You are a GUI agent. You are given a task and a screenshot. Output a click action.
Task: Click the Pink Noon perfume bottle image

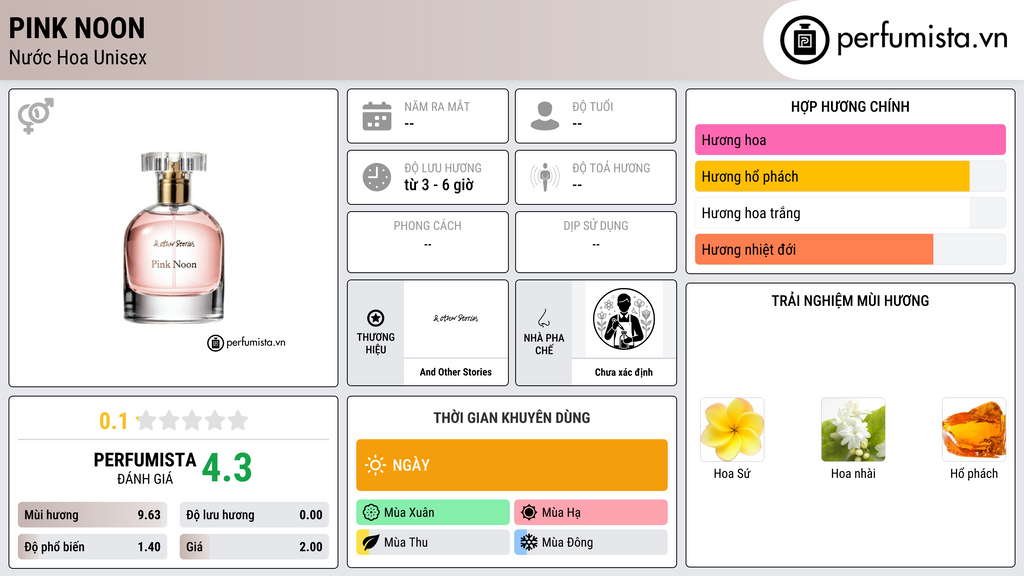(174, 237)
